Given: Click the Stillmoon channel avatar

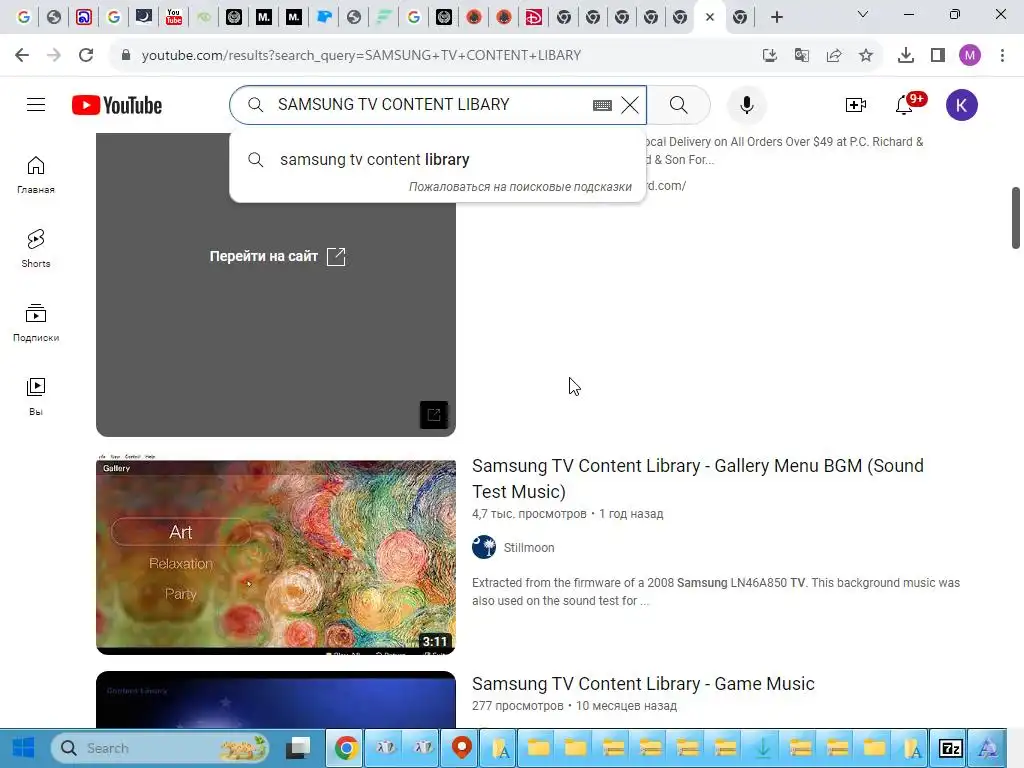Looking at the screenshot, I should 484,547.
